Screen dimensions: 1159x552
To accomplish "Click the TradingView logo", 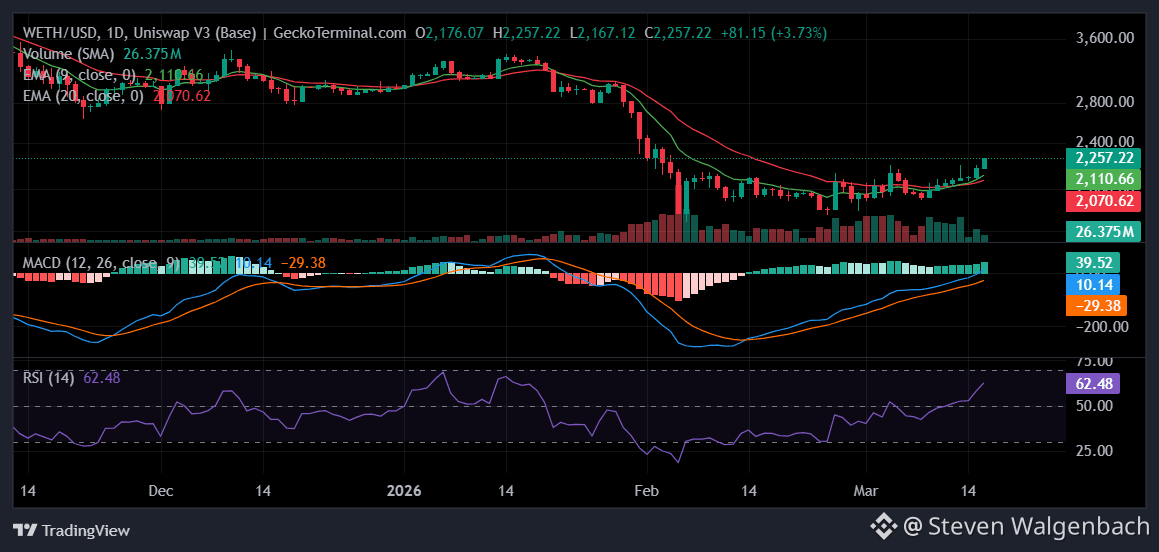I will (72, 530).
